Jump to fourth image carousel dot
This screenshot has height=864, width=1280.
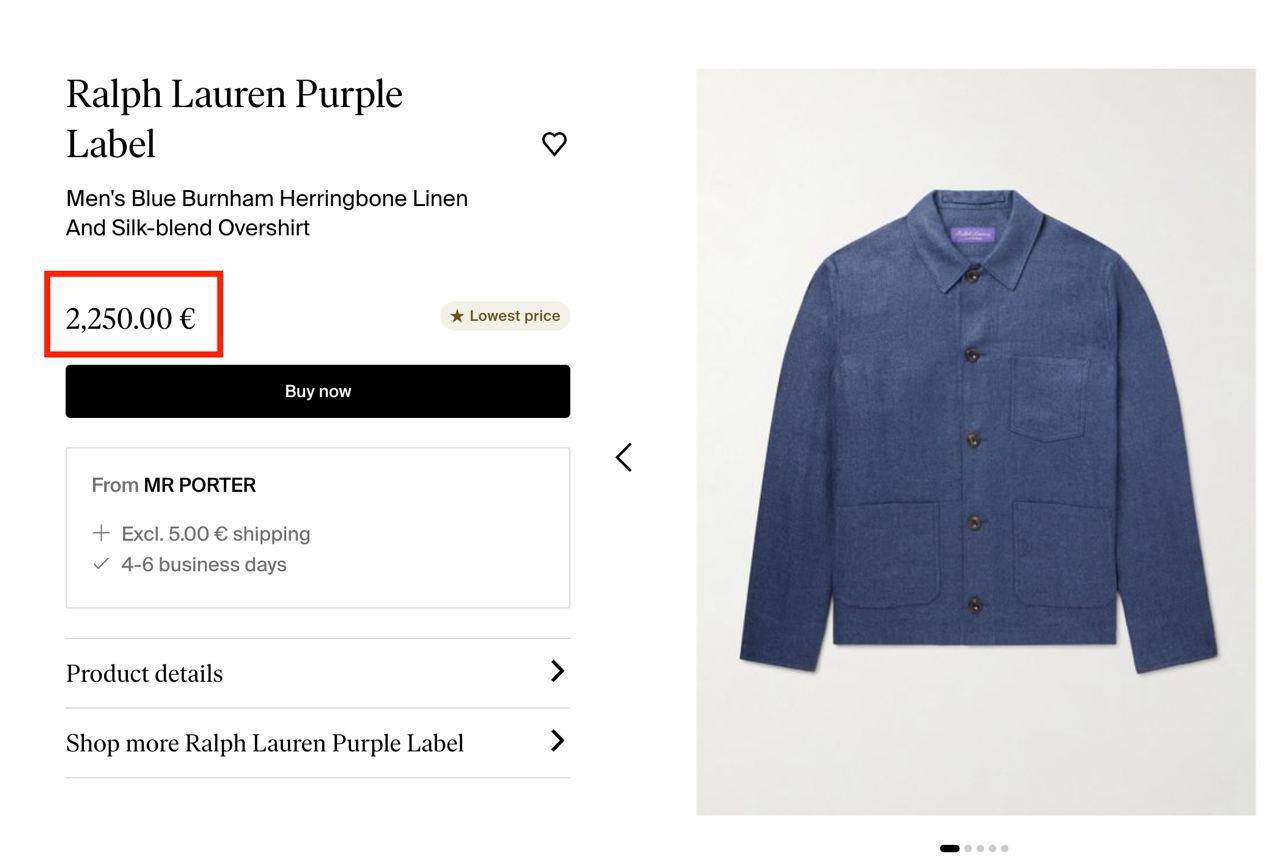992,849
